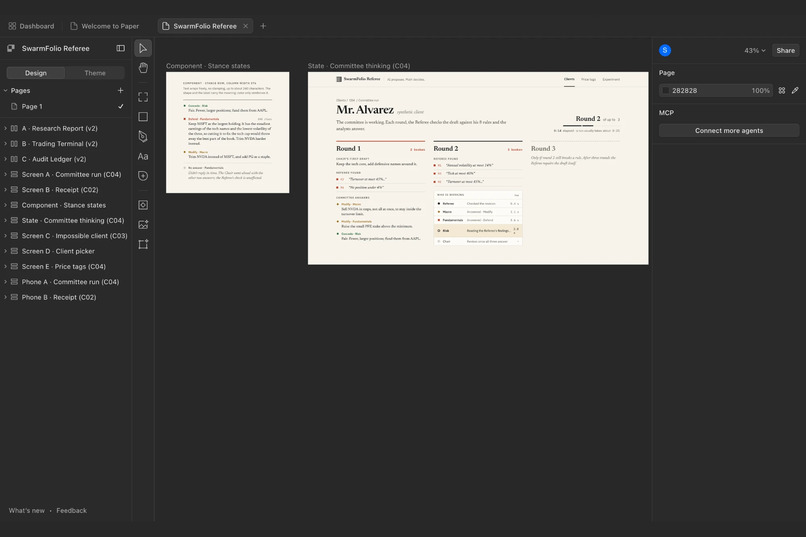
Task: Select the Pen tool
Action: click(143, 136)
